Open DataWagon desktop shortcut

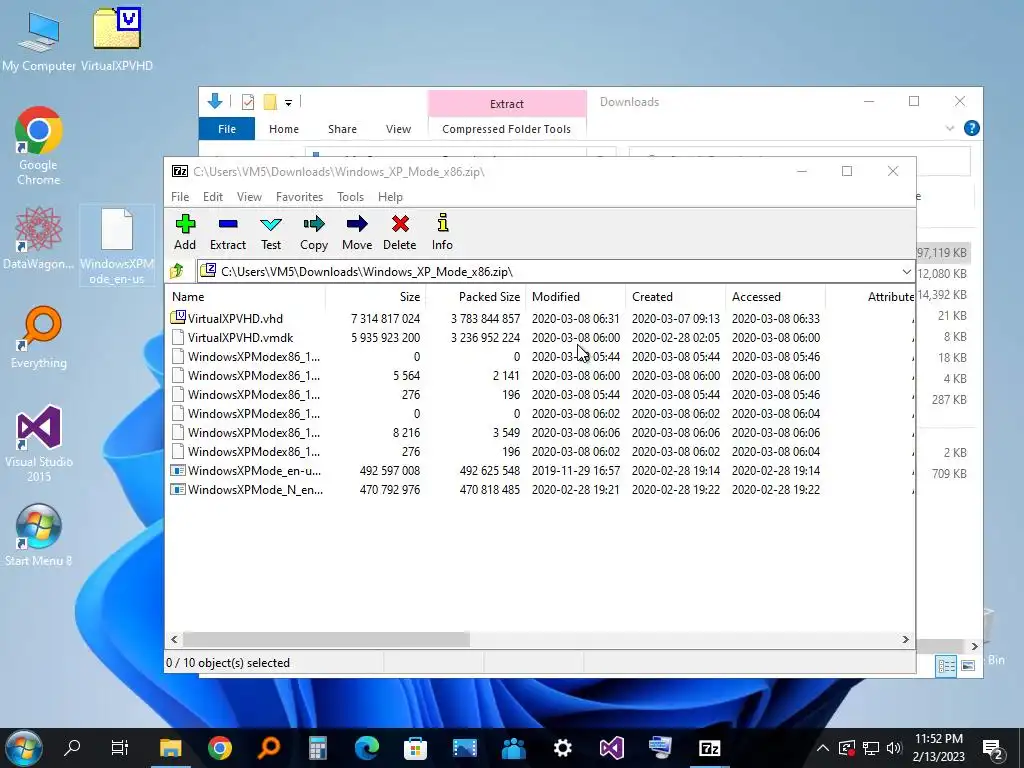coord(39,238)
